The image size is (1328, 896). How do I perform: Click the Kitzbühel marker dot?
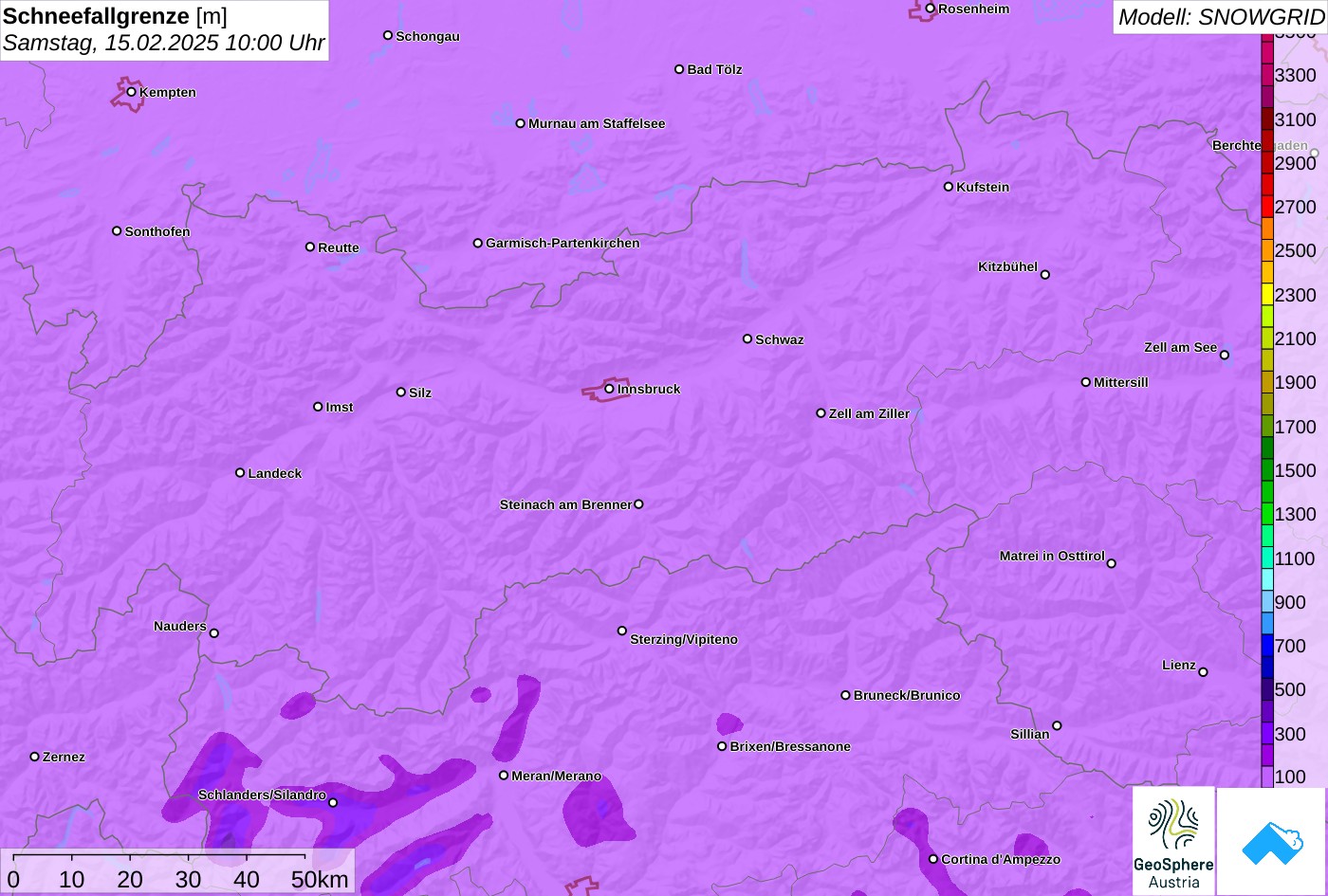pyautogui.click(x=1045, y=275)
